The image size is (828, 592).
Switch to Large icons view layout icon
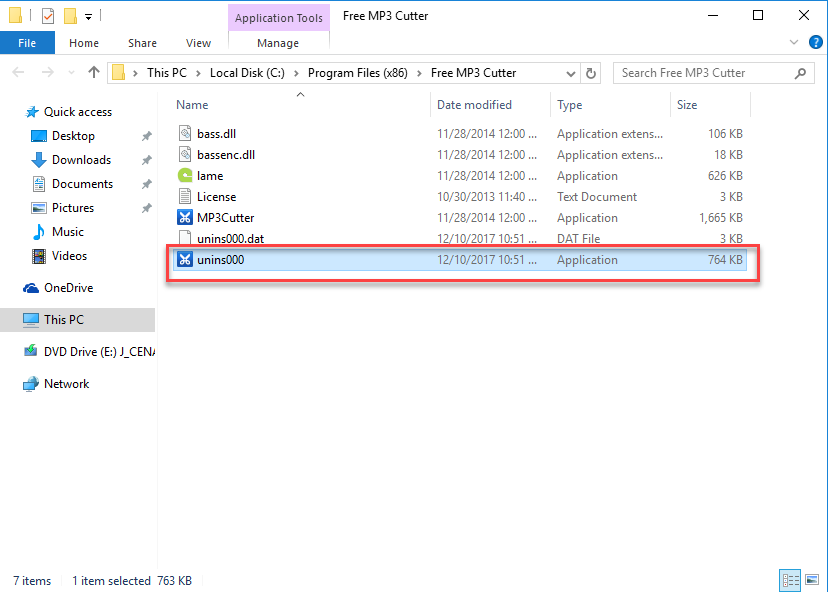coord(812,580)
